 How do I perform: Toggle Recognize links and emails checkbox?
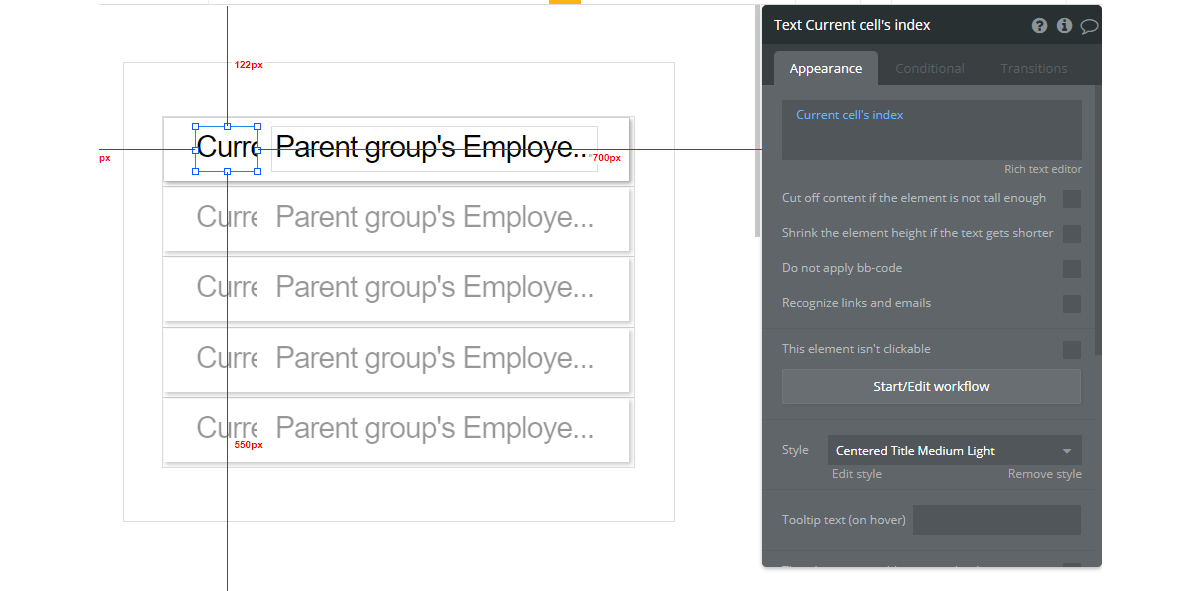click(x=1072, y=304)
